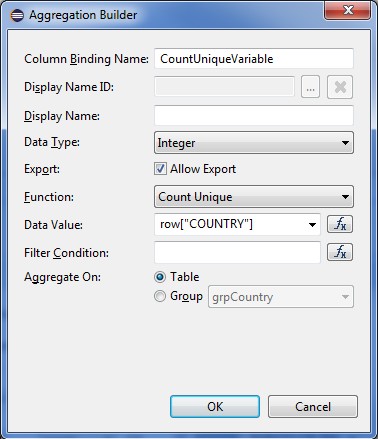Close the Aggregation Builder dialog
This screenshot has width=378, height=439.
tap(347, 10)
